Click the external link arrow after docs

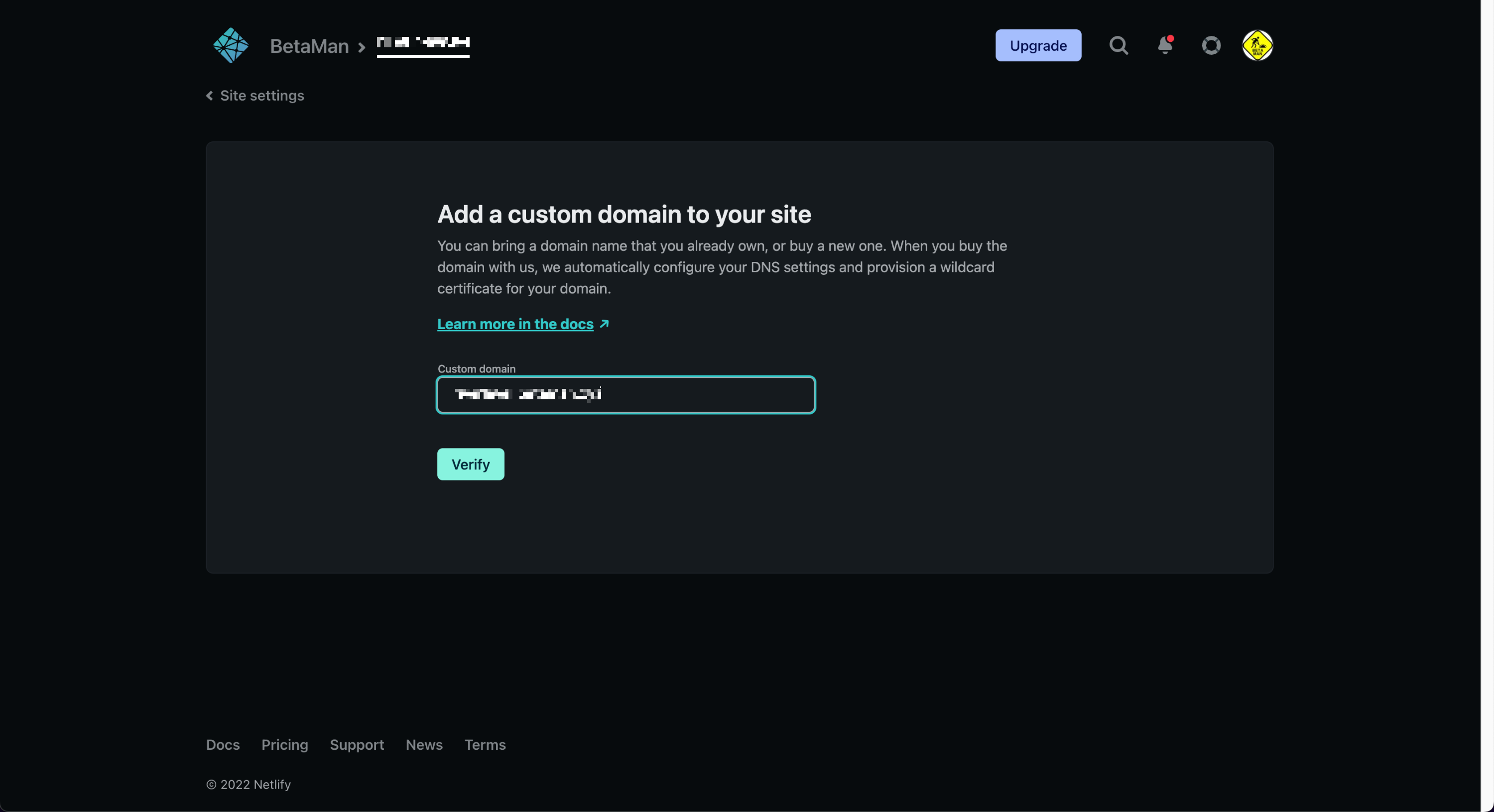(605, 324)
